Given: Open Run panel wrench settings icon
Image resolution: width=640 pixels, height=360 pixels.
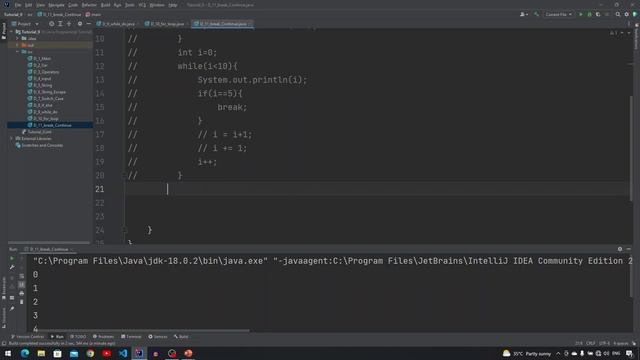Looking at the screenshot, I should [12, 267].
